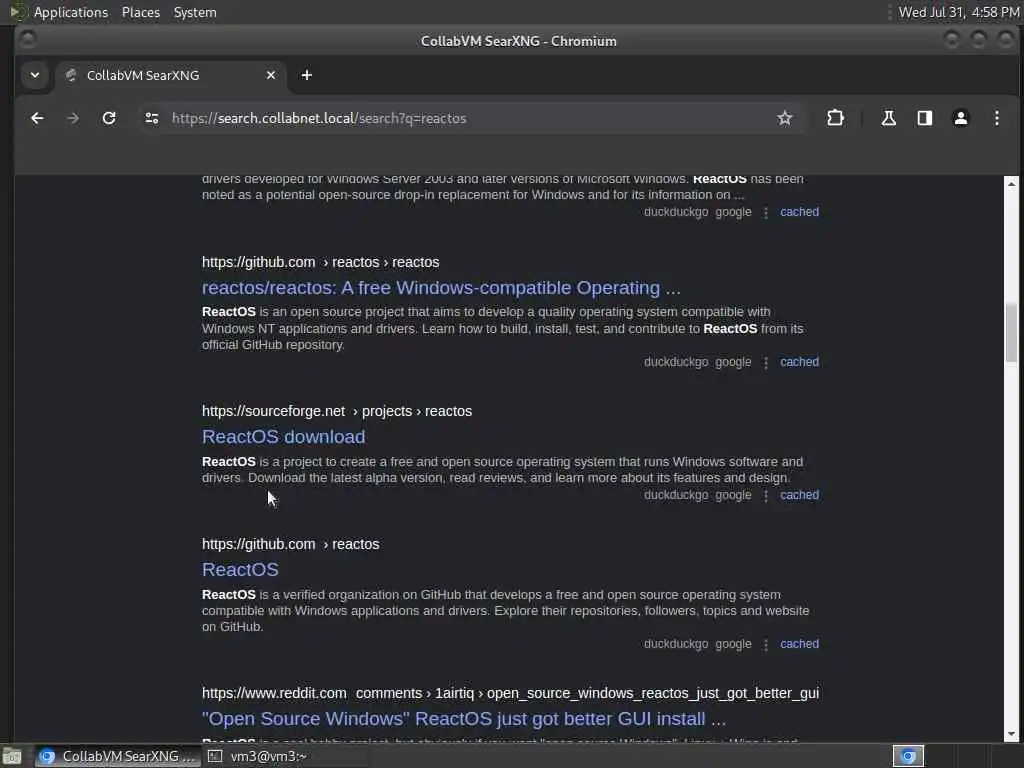Open reactos/reactos GitHub result link
The height and width of the screenshot is (768, 1024).
click(441, 288)
